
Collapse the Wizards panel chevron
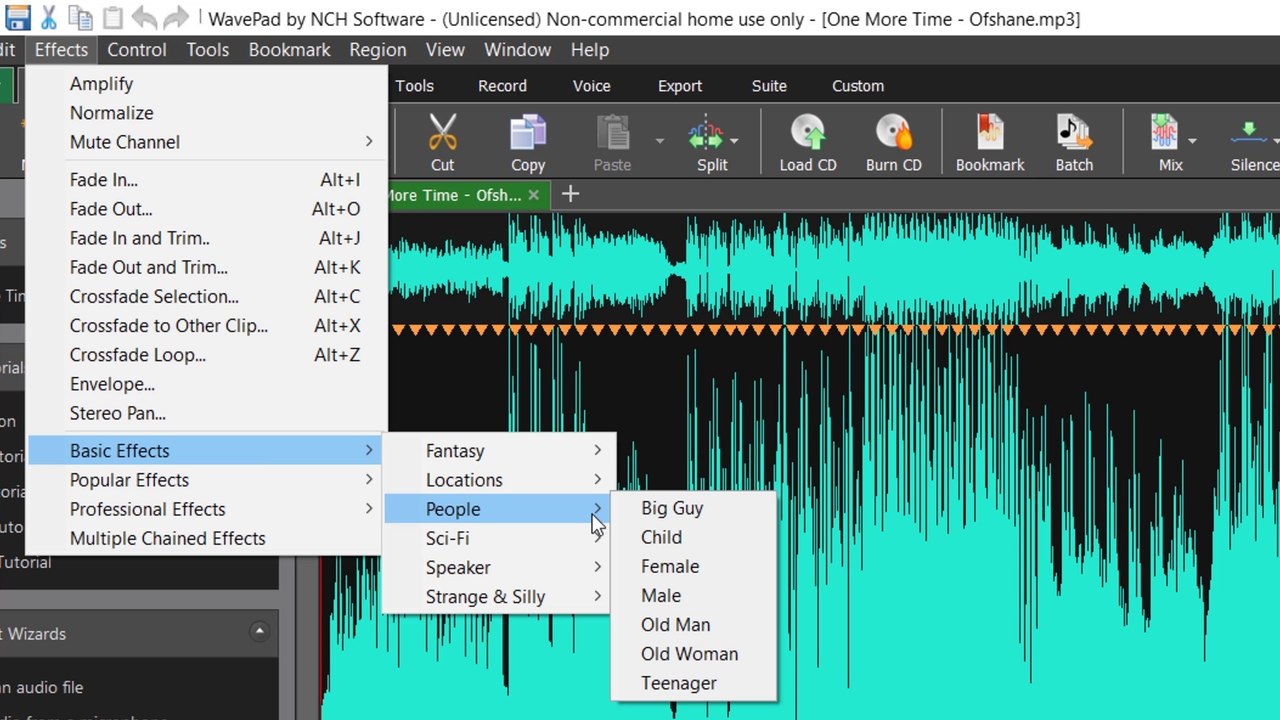click(259, 631)
